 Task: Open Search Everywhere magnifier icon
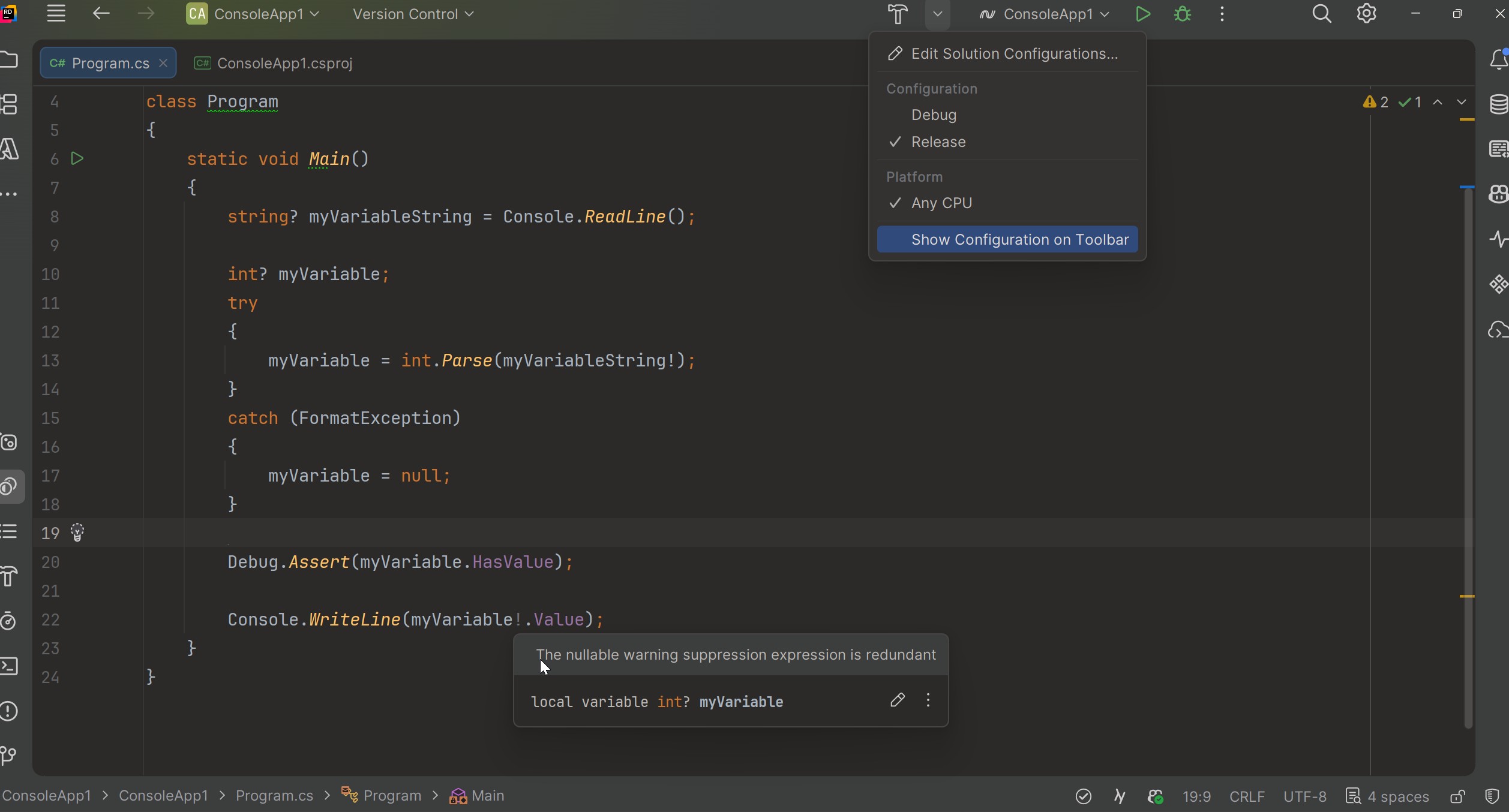(1322, 14)
